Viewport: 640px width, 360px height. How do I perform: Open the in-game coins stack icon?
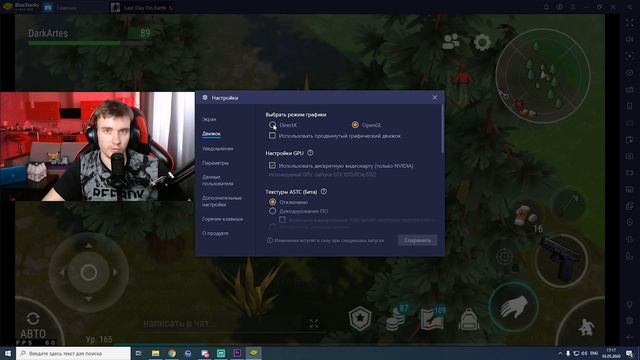click(x=396, y=318)
